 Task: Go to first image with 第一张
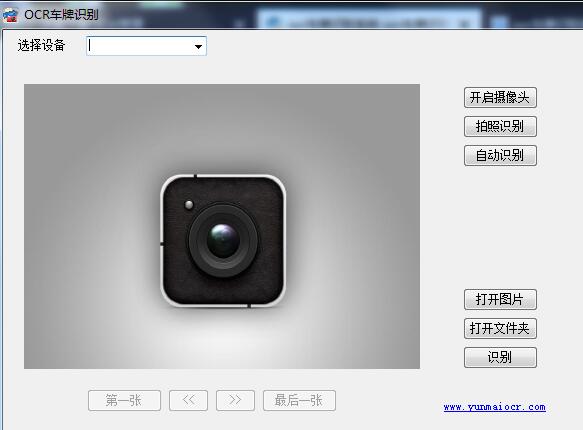click(124, 400)
